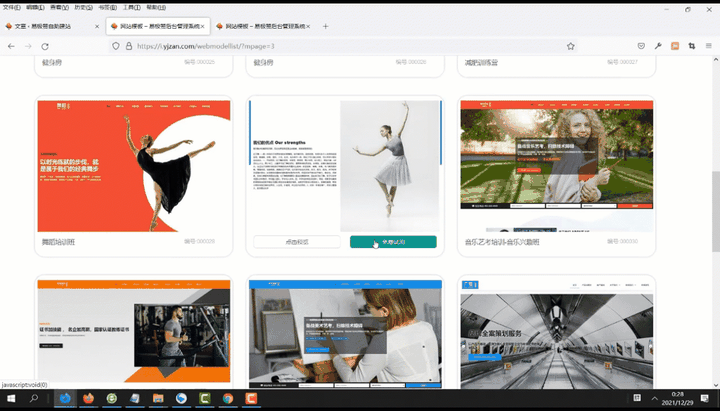This screenshot has width=720, height=411.
Task: Open the 历史(S) menu
Action: coord(84,8)
